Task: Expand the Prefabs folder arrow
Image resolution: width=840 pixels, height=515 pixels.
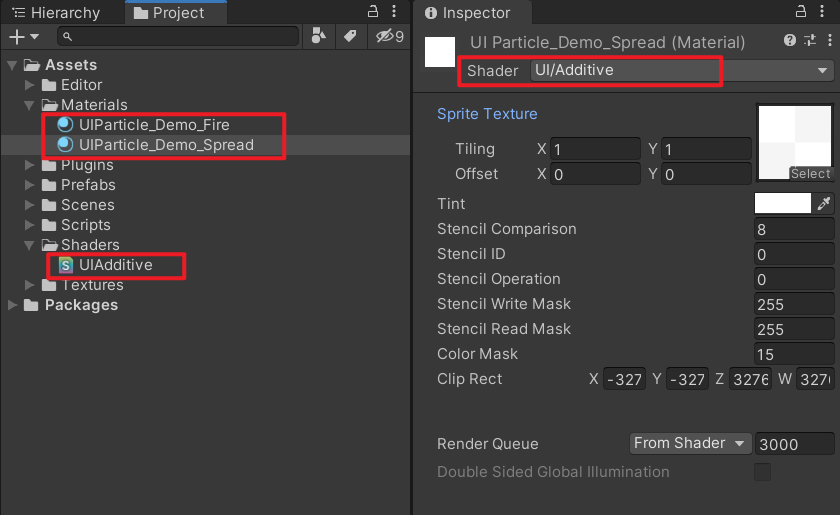Action: pyautogui.click(x=29, y=185)
